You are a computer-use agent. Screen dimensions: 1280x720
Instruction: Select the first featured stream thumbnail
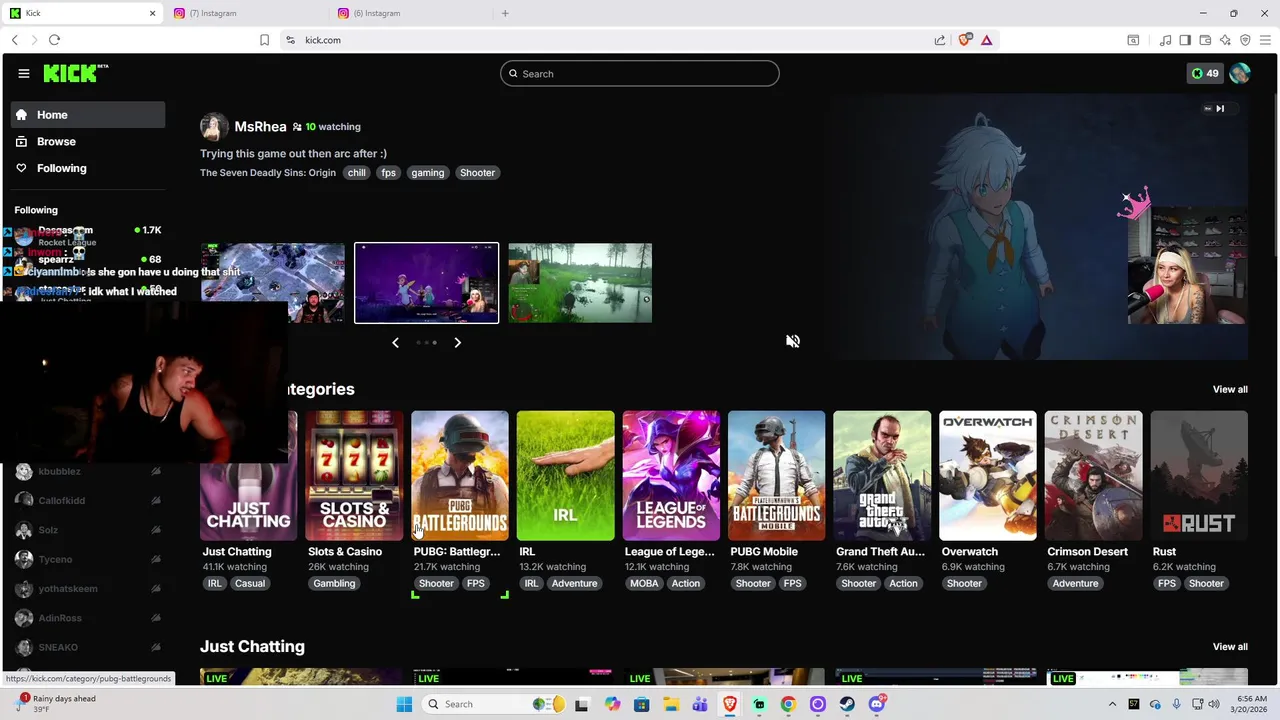[x=273, y=283]
